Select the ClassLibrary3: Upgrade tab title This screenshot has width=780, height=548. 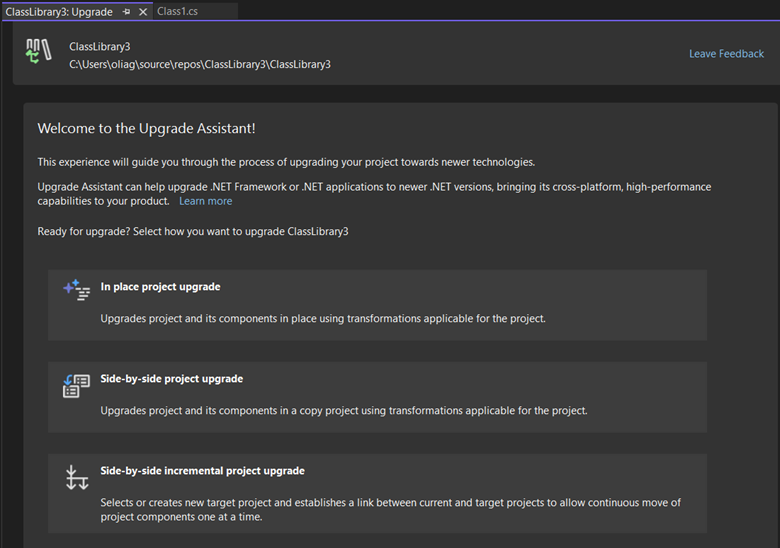click(x=58, y=12)
